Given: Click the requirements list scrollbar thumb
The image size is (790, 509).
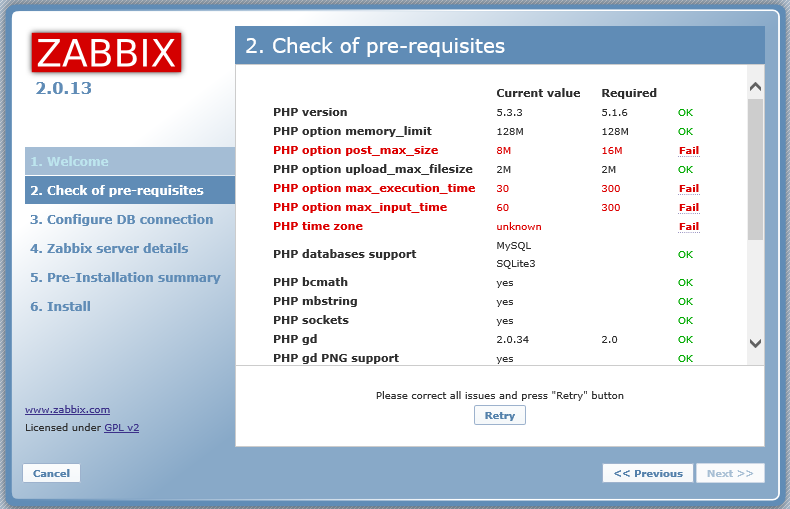Looking at the screenshot, I should click(x=755, y=168).
